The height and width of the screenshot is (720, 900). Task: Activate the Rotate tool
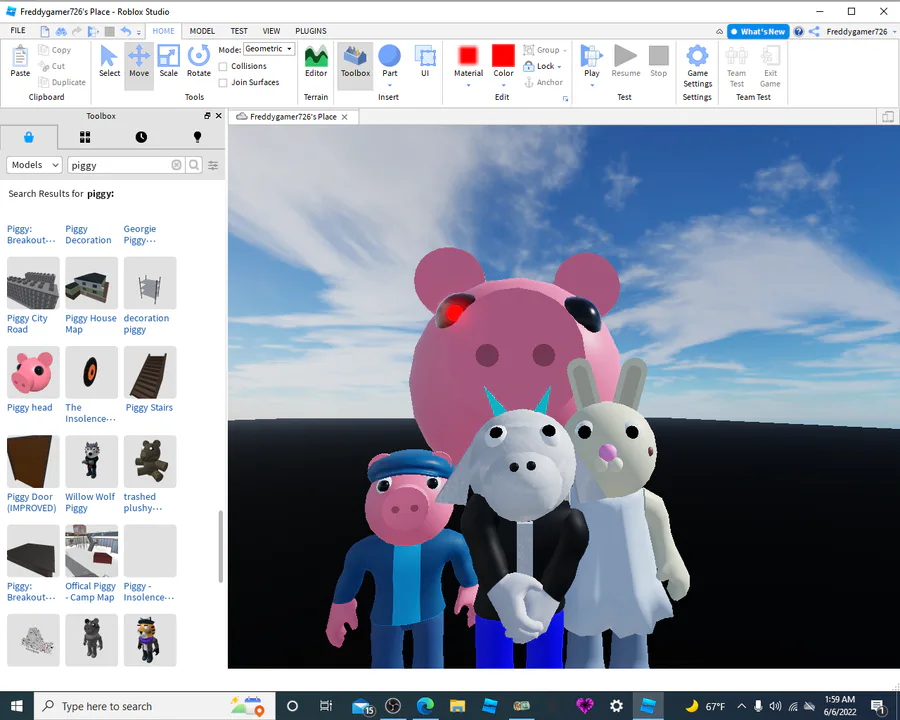pyautogui.click(x=199, y=61)
